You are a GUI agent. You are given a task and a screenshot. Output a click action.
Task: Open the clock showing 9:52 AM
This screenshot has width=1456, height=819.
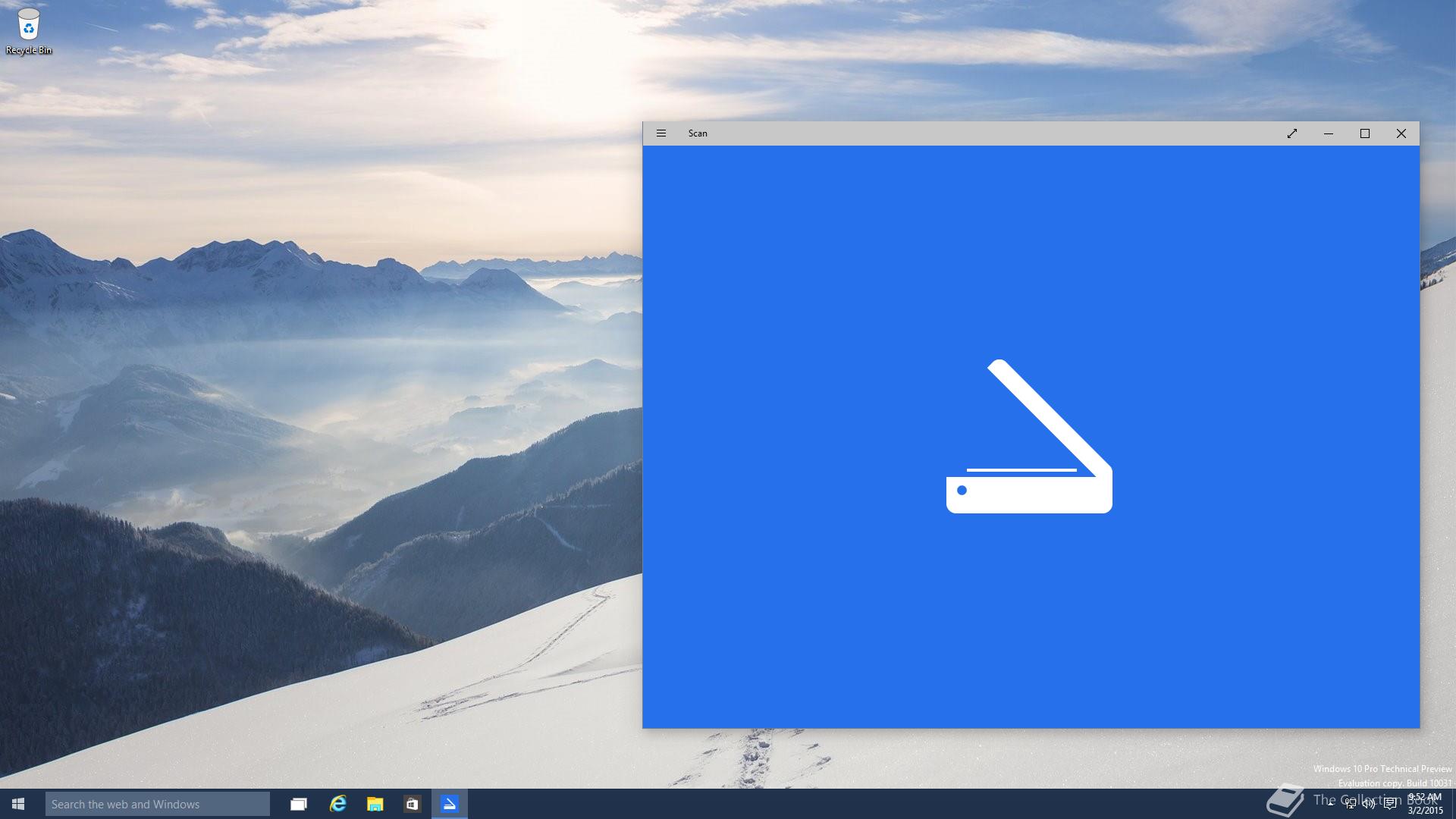click(1426, 804)
